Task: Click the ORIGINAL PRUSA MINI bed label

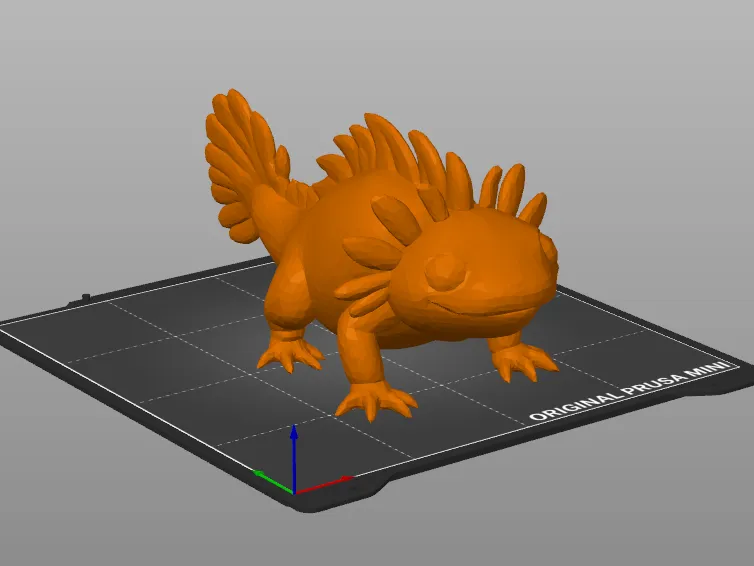Action: [629, 390]
